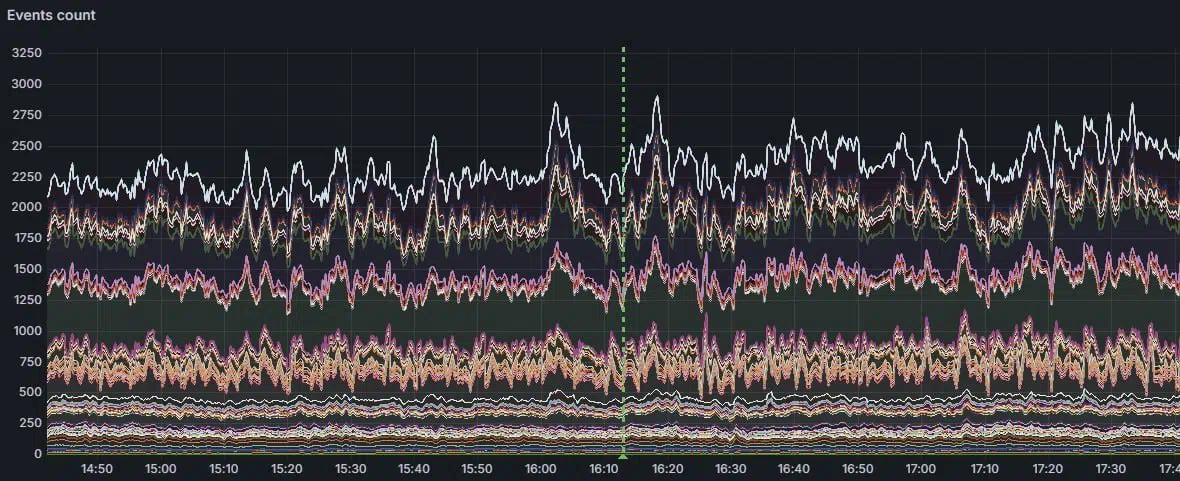The width and height of the screenshot is (1180, 481).
Task: Click the green annotation triangle on the time axis
Action: pos(623,455)
